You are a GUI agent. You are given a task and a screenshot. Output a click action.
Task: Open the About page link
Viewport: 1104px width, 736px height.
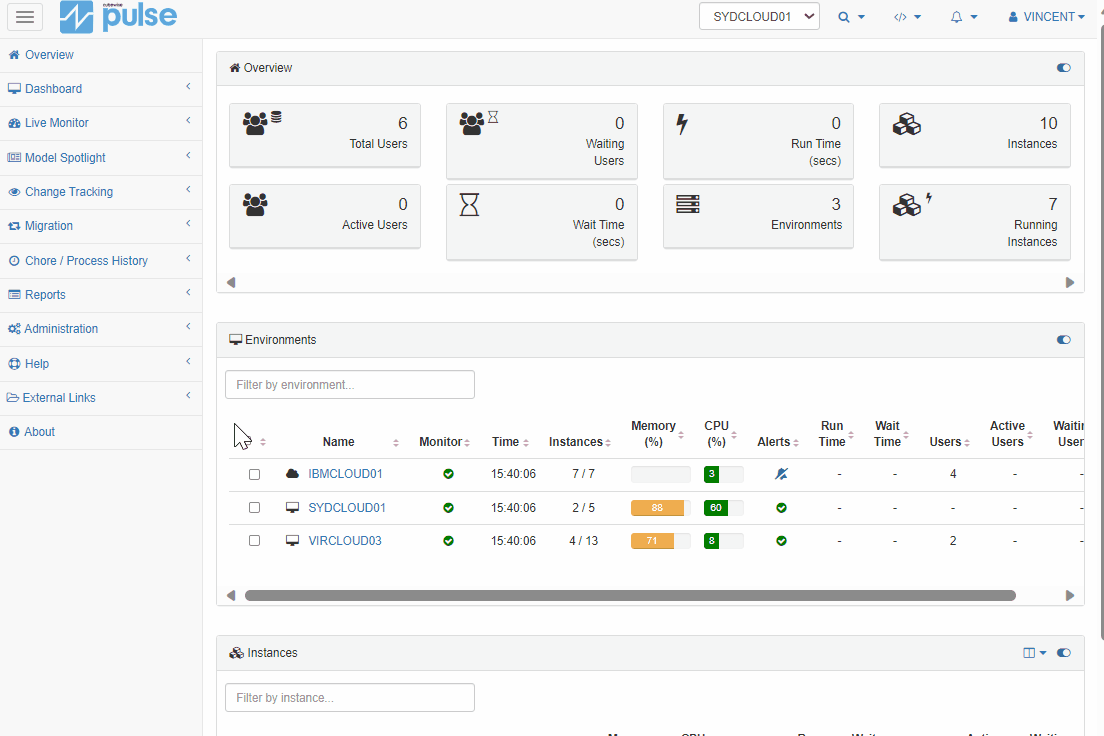point(39,432)
